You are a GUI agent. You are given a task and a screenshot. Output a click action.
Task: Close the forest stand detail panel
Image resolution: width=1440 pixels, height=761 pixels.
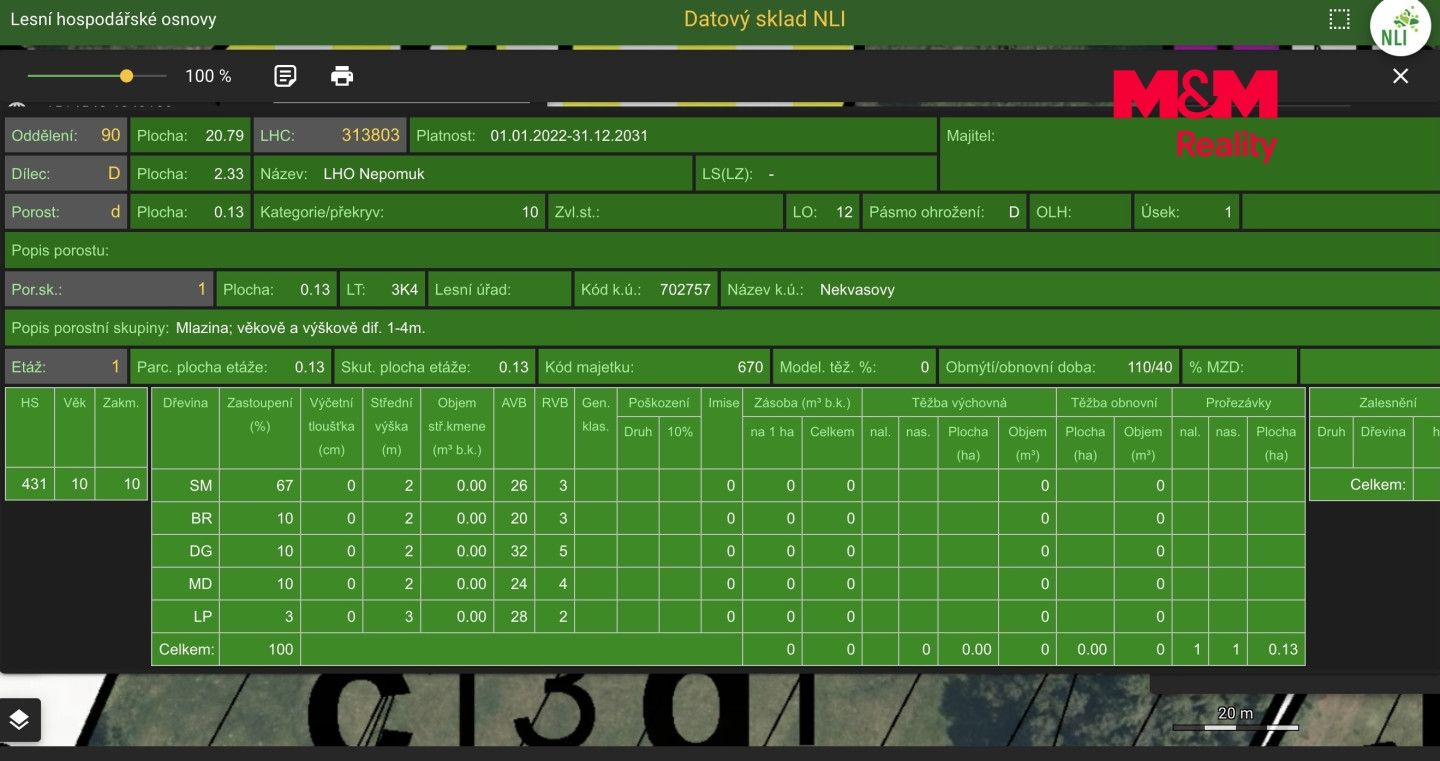[x=1400, y=76]
